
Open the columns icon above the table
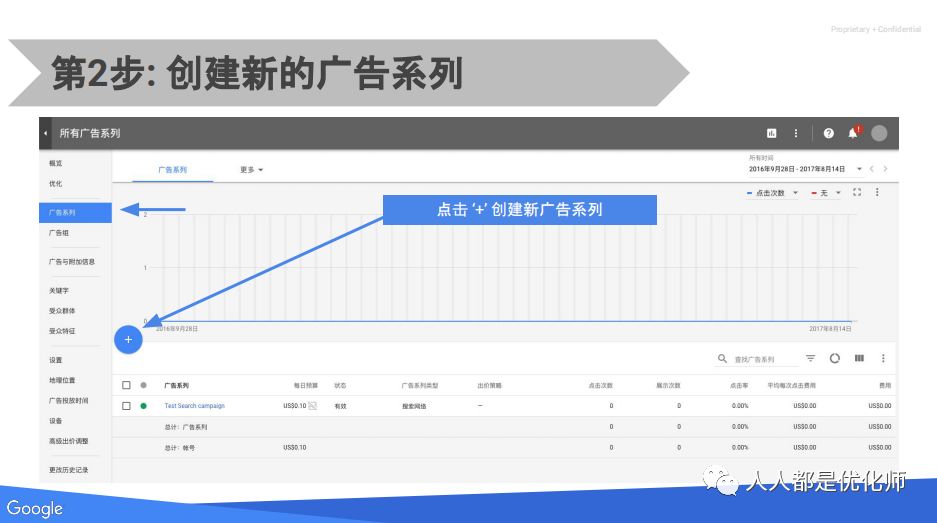pyautogui.click(x=859, y=358)
